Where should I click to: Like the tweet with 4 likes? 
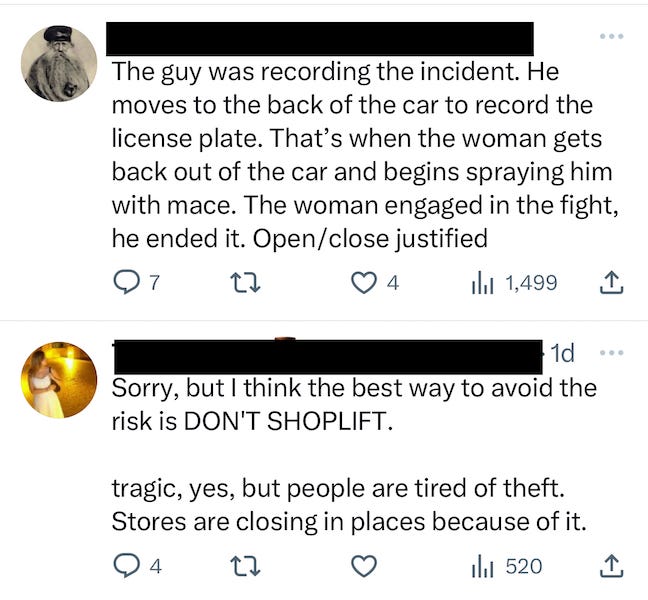[x=374, y=283]
